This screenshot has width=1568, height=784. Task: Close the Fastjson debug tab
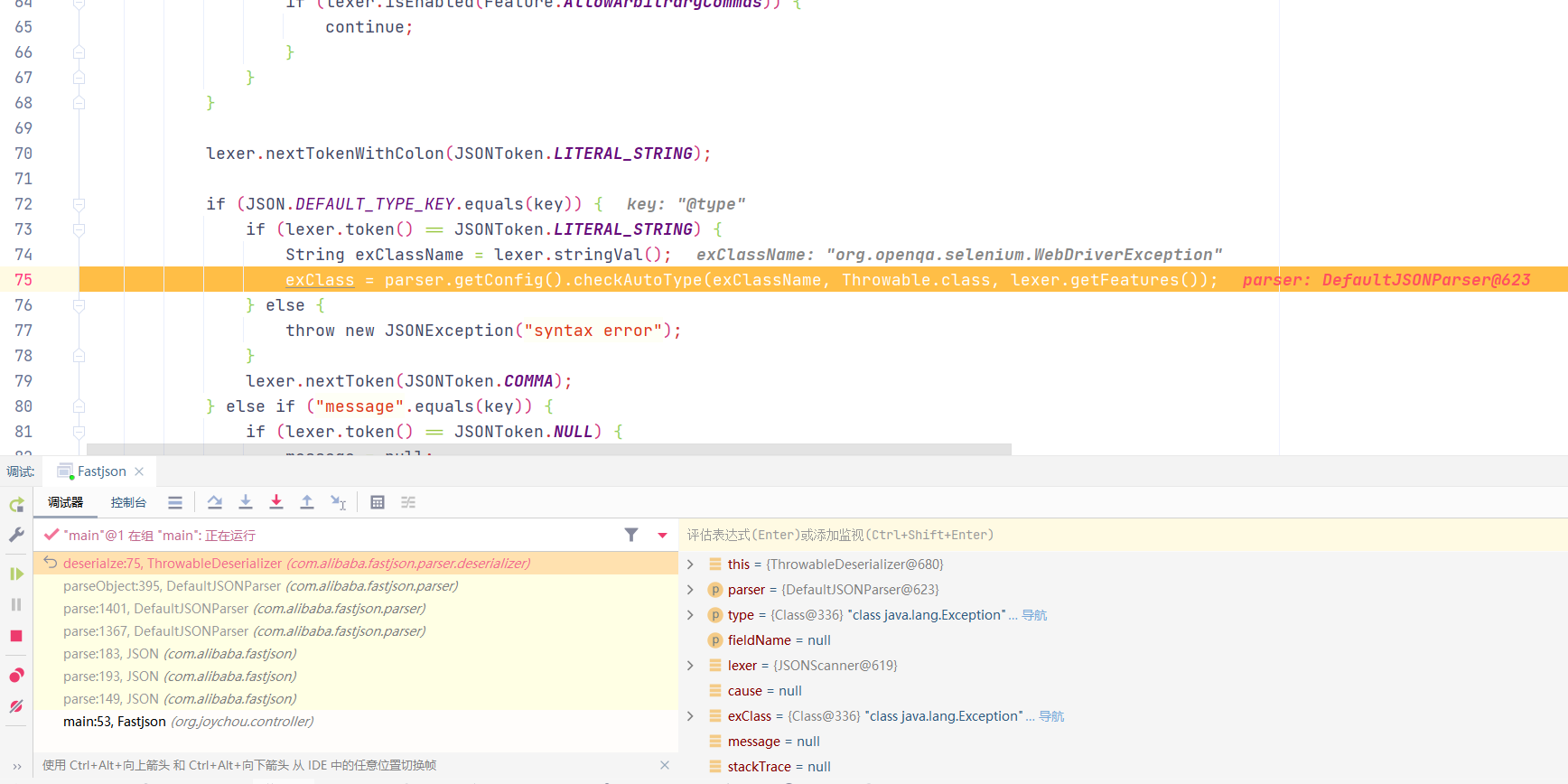(139, 471)
